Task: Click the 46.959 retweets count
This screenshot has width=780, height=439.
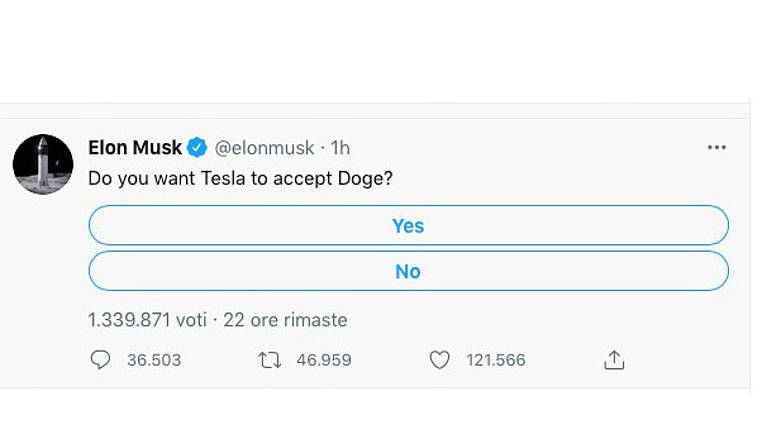Action: click(x=324, y=360)
